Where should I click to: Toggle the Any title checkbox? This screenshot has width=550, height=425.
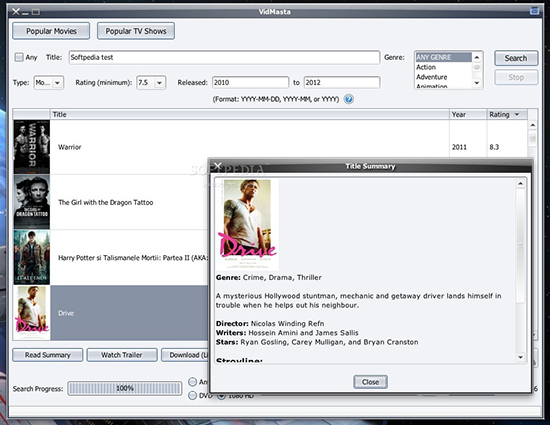19,57
